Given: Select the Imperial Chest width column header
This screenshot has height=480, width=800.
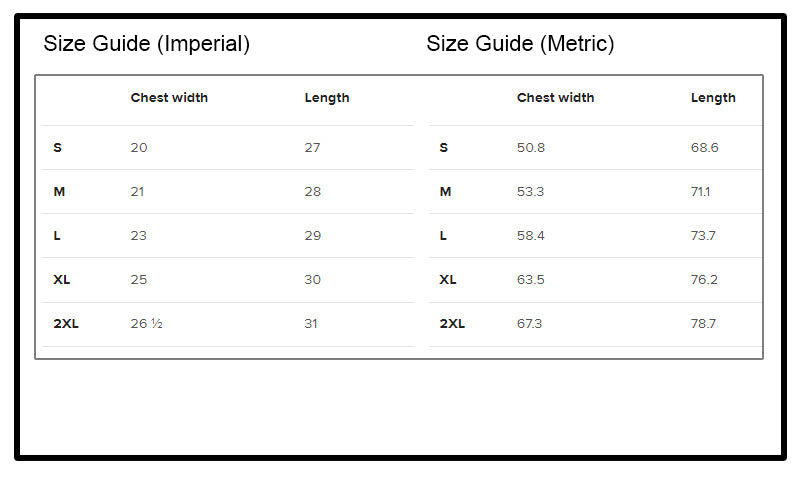Looking at the screenshot, I should point(169,98).
